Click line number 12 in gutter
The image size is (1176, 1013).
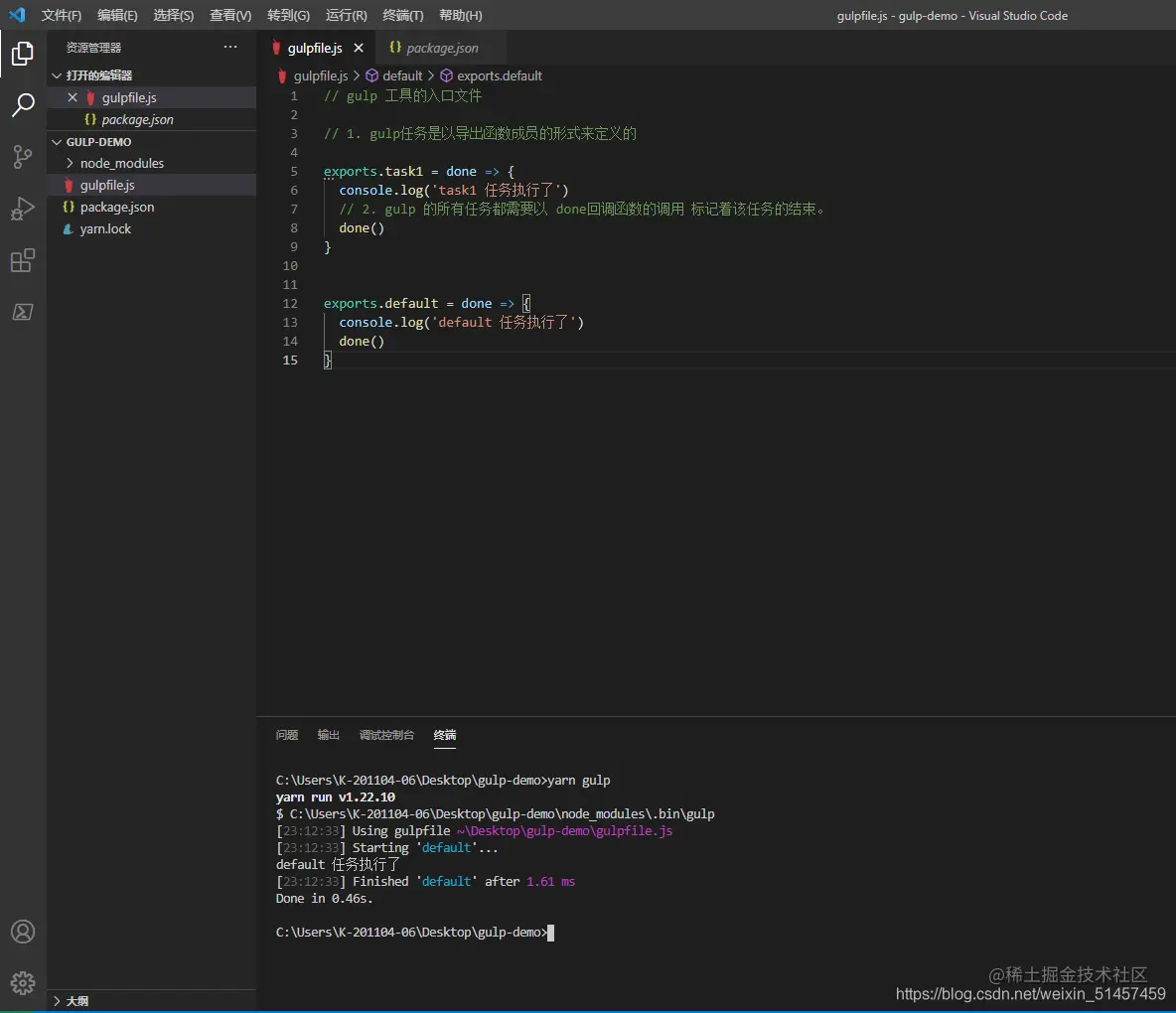[x=289, y=303]
